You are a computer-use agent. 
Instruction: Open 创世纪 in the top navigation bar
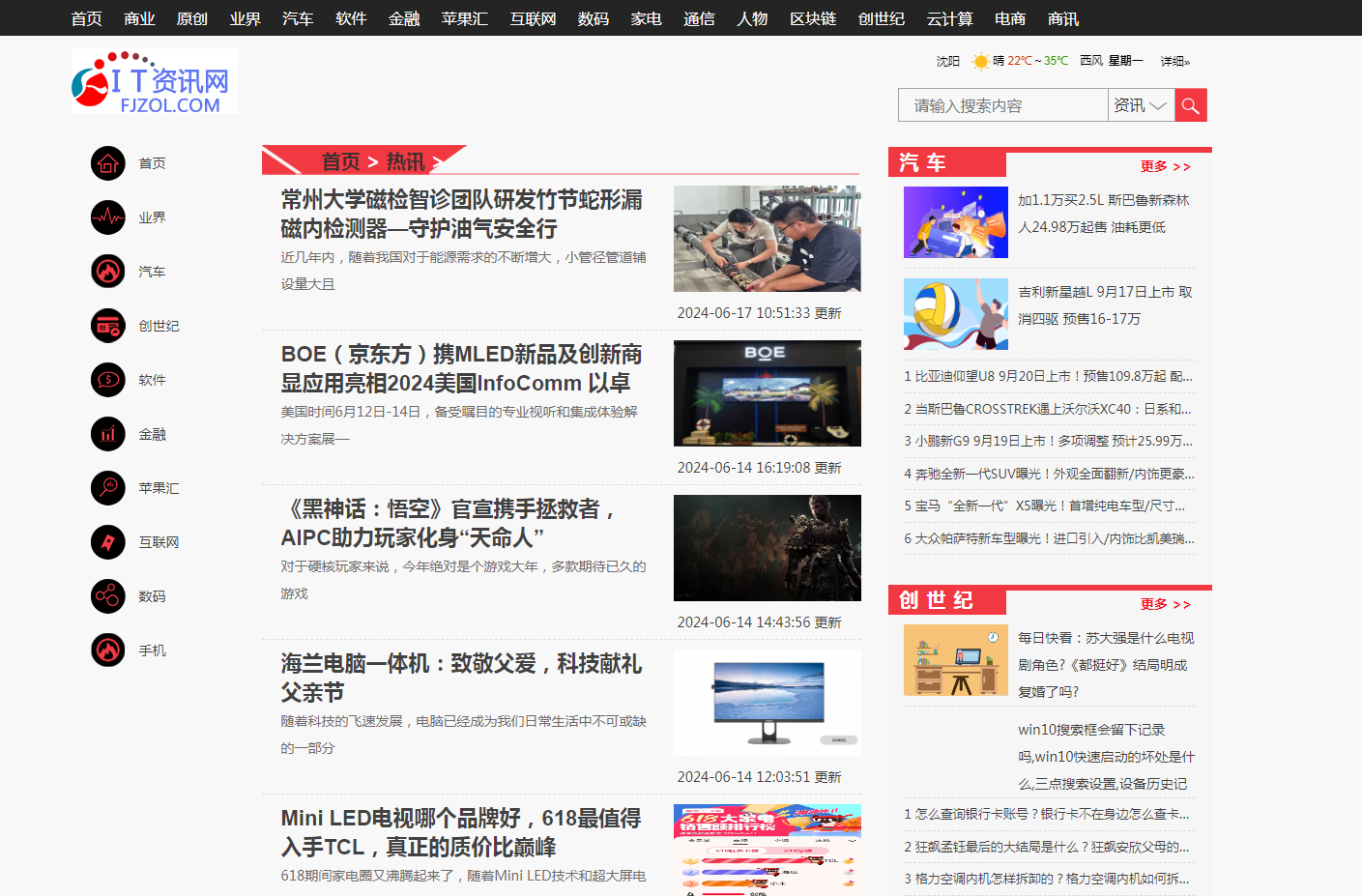[882, 18]
